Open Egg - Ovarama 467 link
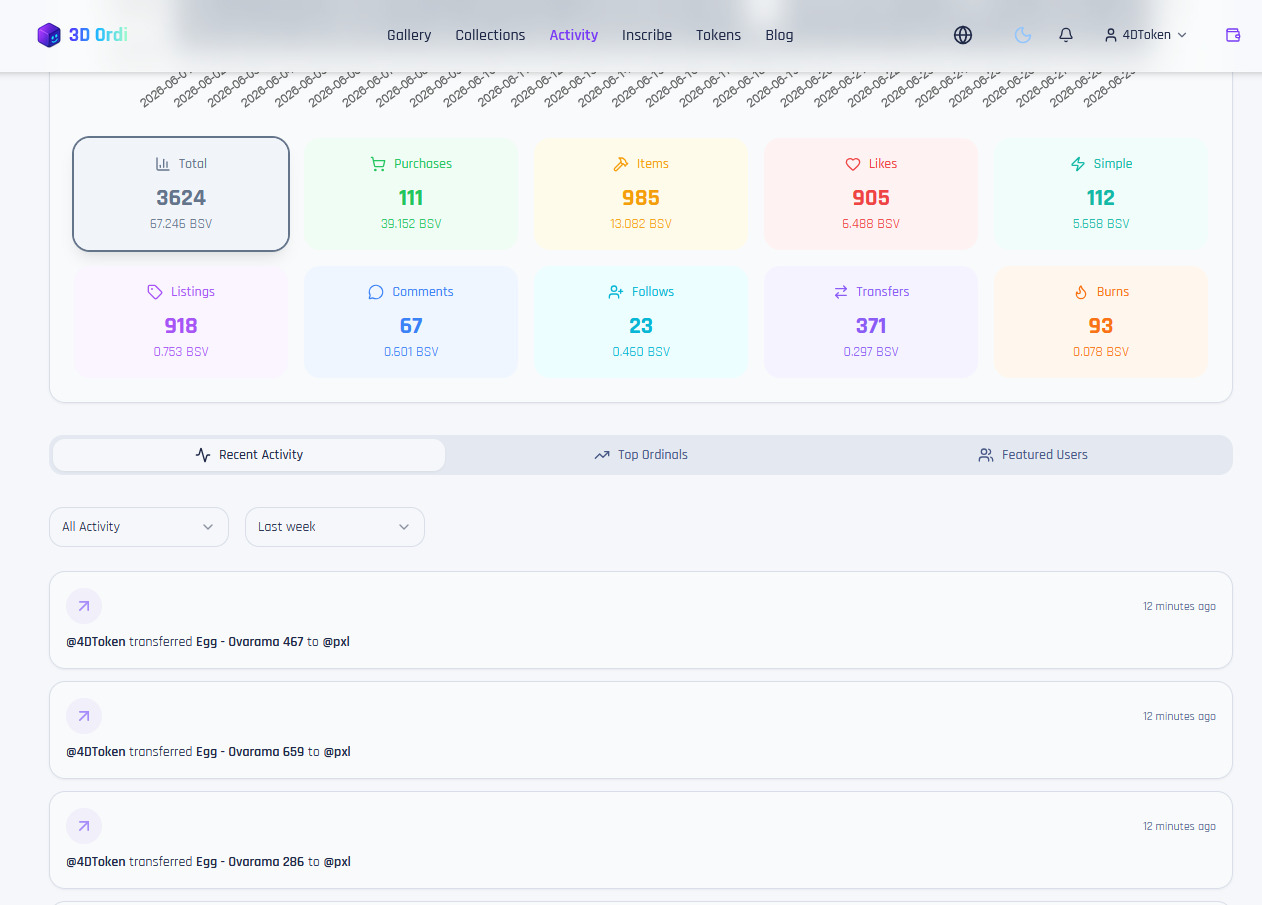This screenshot has width=1262, height=905. click(250, 642)
